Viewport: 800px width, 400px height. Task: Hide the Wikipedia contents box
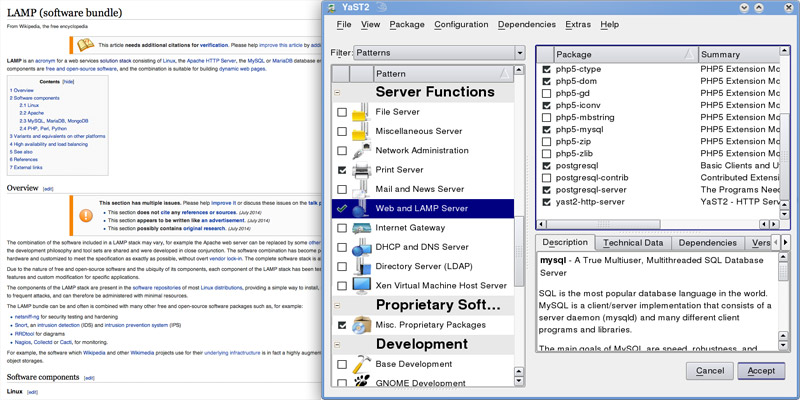tap(68, 82)
